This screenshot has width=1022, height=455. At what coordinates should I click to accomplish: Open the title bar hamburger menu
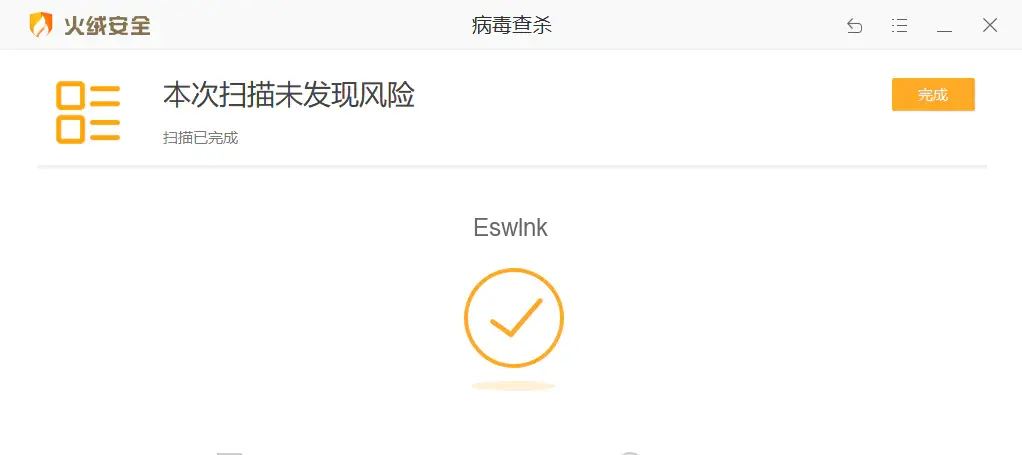pos(899,26)
